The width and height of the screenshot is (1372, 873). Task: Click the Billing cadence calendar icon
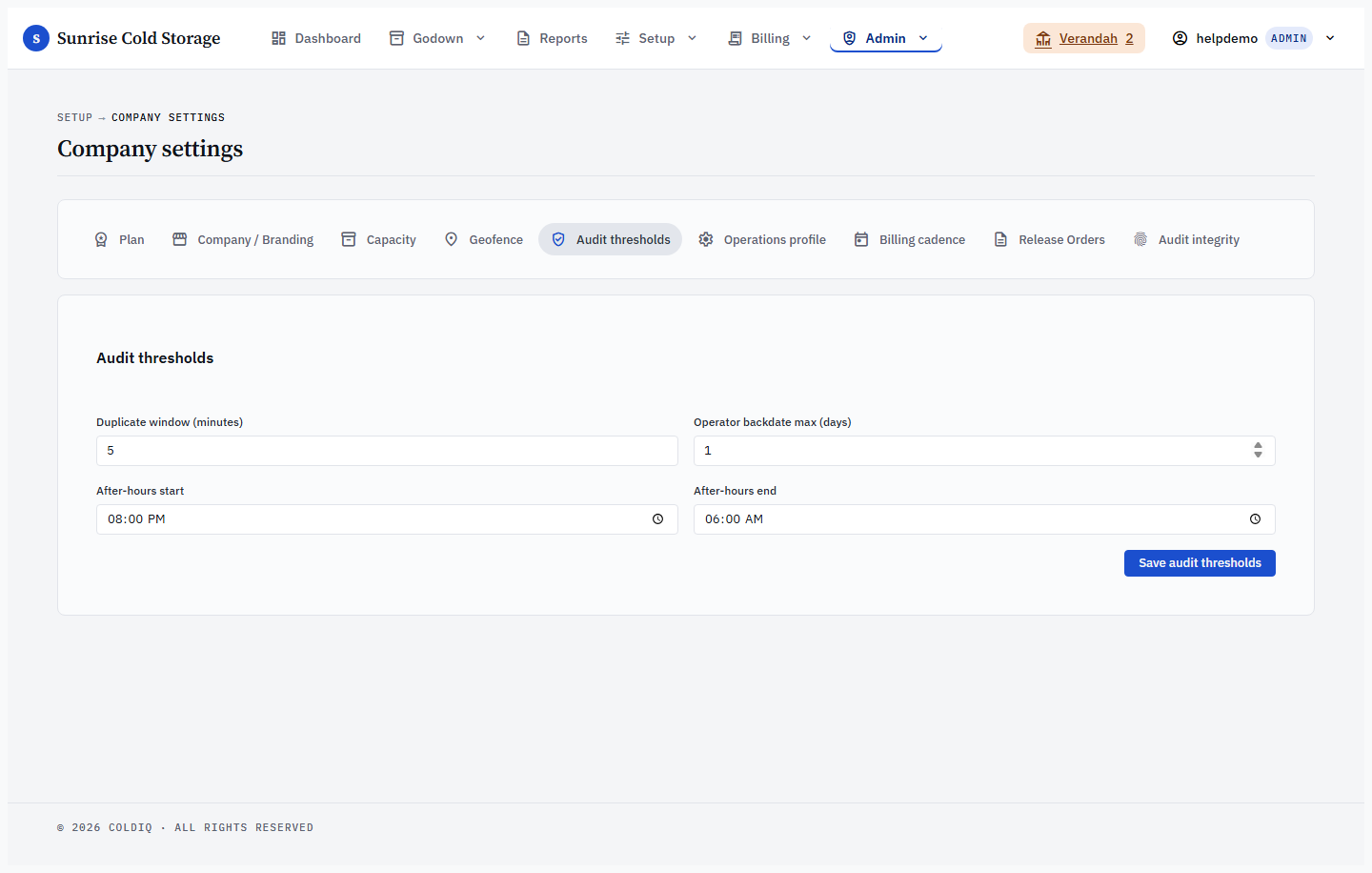(861, 239)
